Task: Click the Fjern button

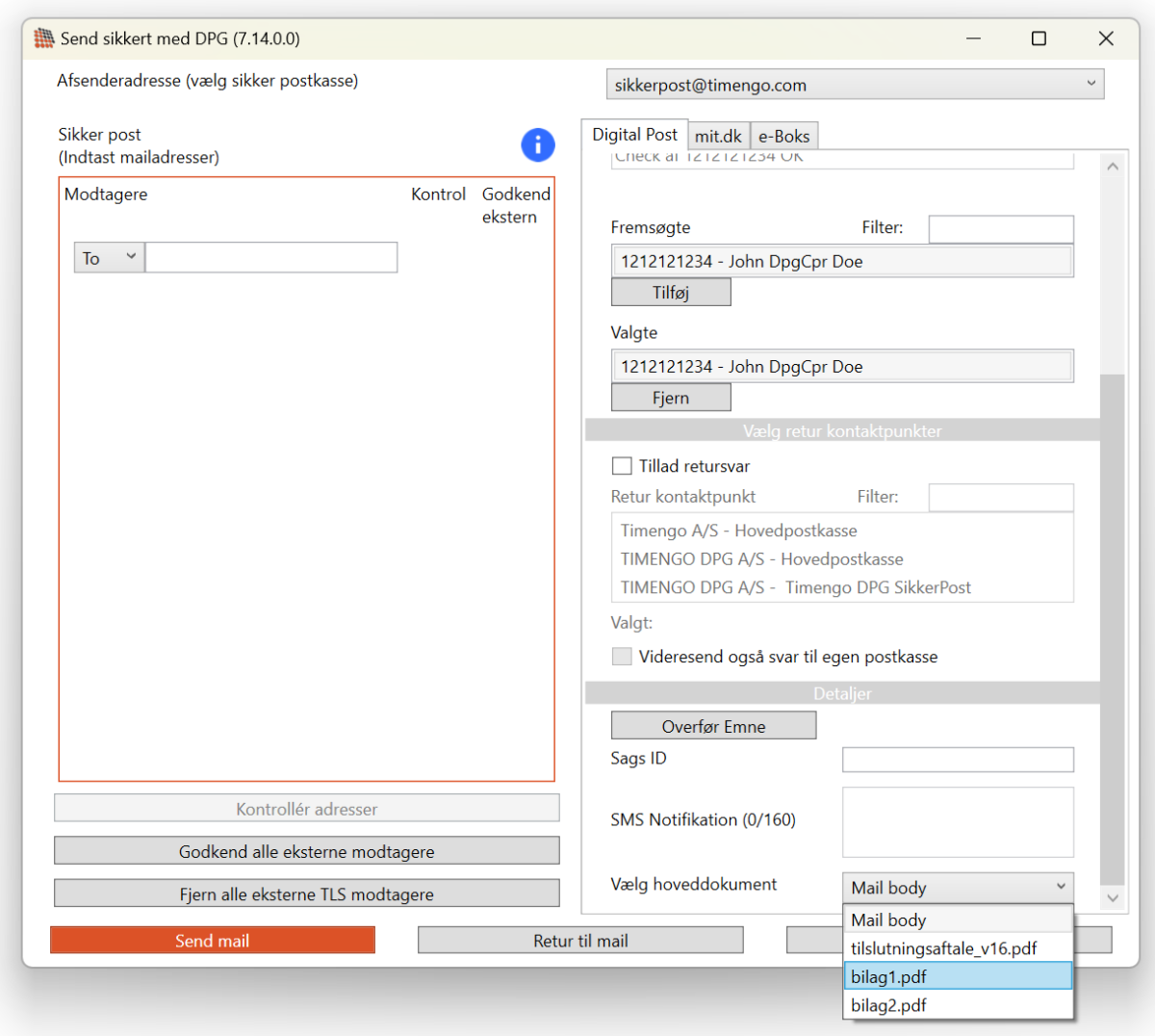Action: (671, 398)
